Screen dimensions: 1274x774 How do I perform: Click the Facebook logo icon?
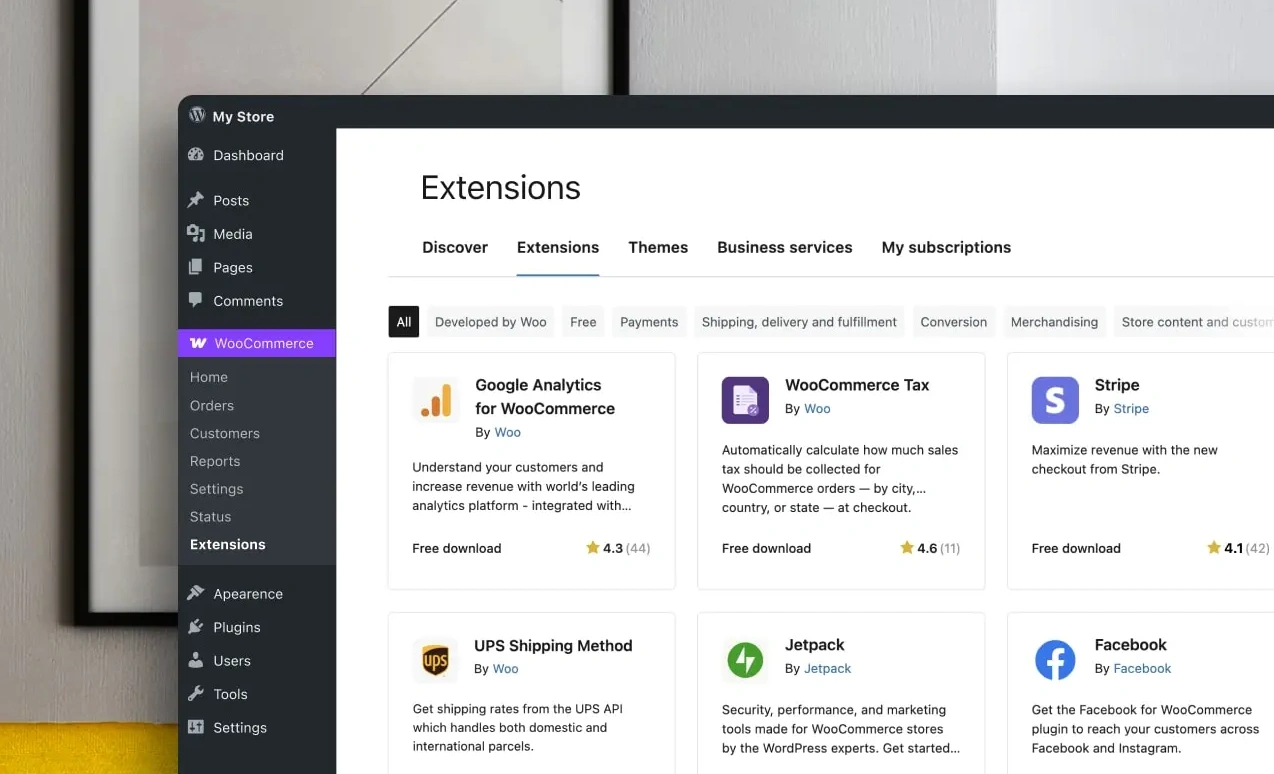1055,660
